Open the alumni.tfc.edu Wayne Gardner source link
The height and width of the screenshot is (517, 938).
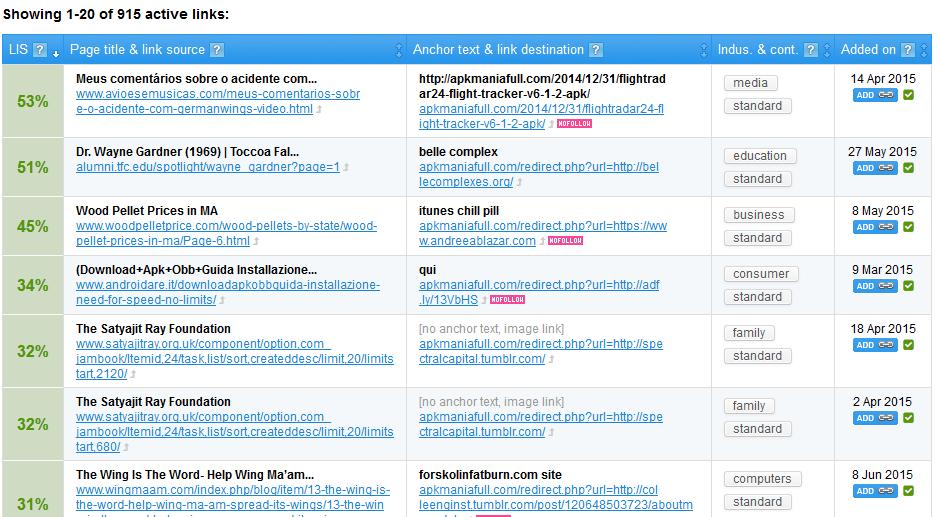pyautogui.click(x=207, y=167)
